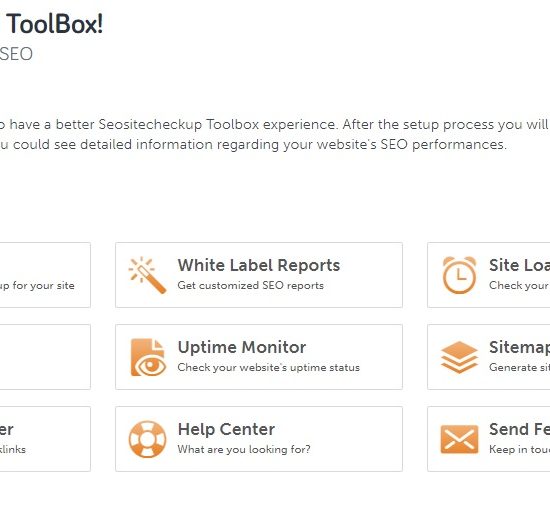
Task: Click 'What are you looking for?' text
Action: 244,449
